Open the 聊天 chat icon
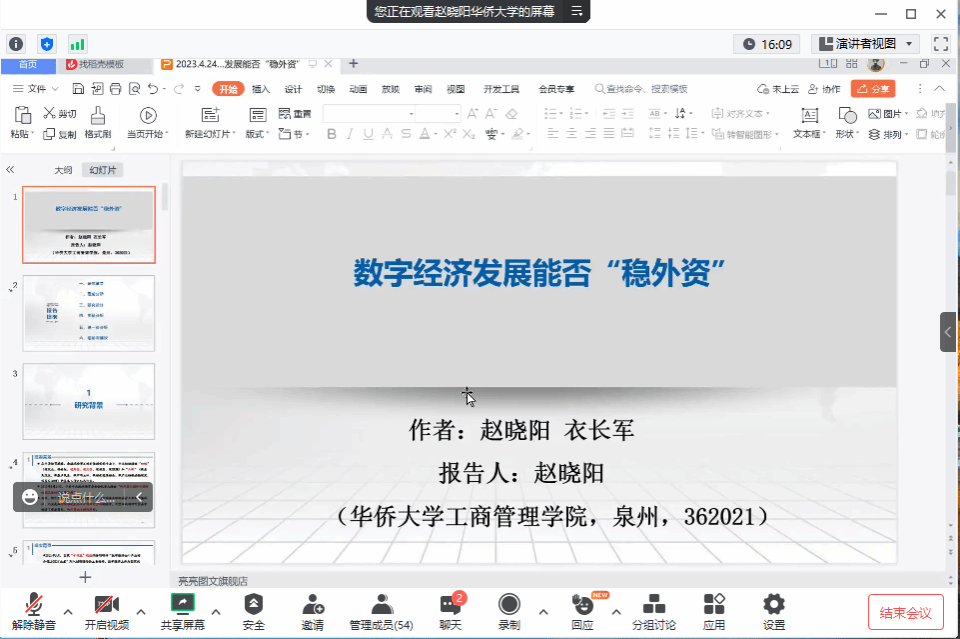This screenshot has height=639, width=960. [x=450, y=611]
